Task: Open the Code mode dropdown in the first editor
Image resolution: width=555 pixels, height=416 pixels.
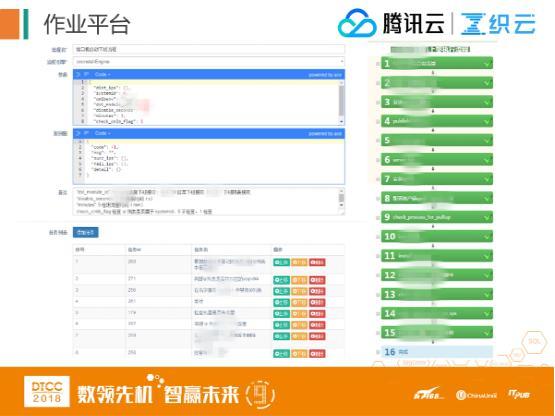Action: click(x=102, y=74)
